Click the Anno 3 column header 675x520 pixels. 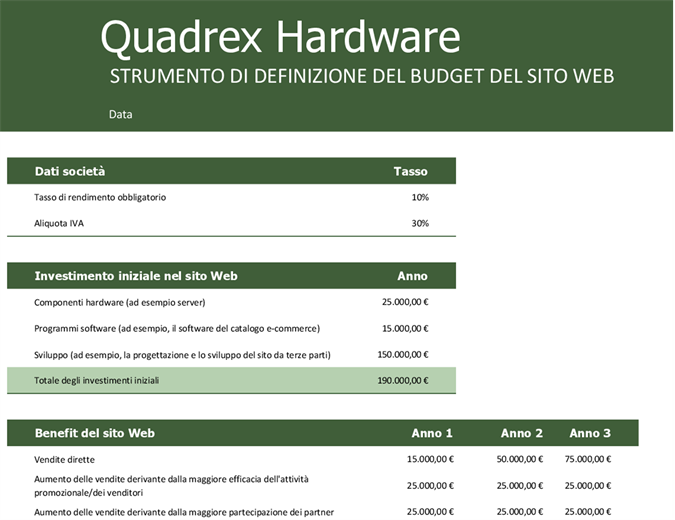point(590,433)
